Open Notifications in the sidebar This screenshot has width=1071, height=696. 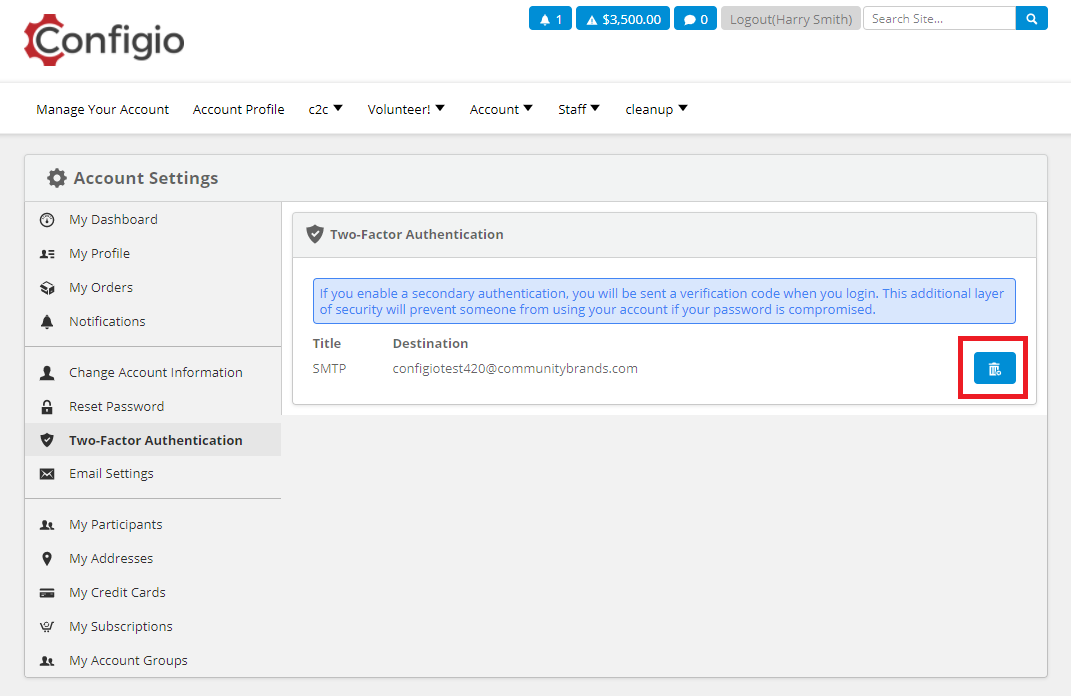[107, 321]
